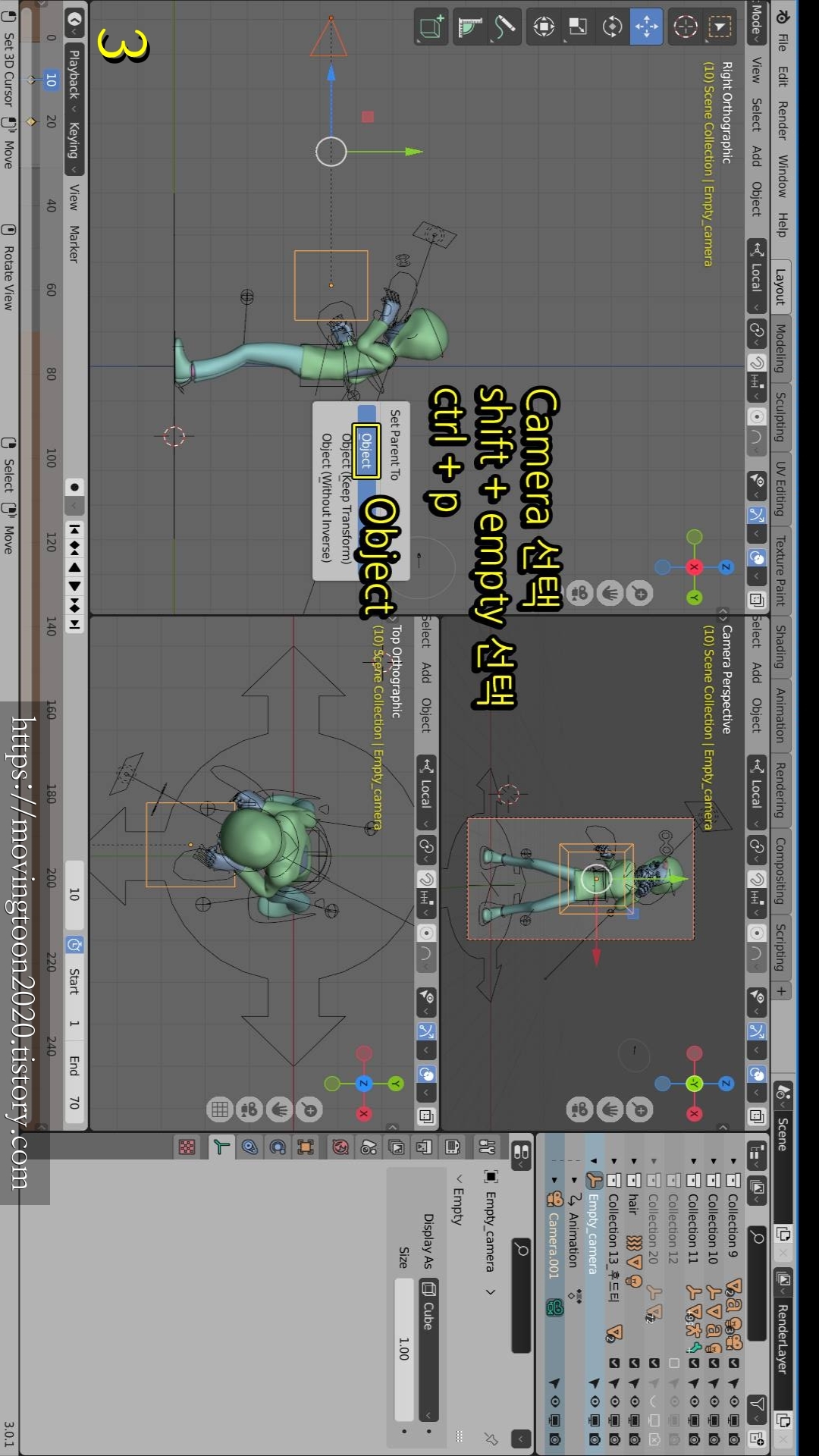Viewport: 819px width, 1456px height.
Task: Open the Output properties tab
Action: tap(424, 1147)
